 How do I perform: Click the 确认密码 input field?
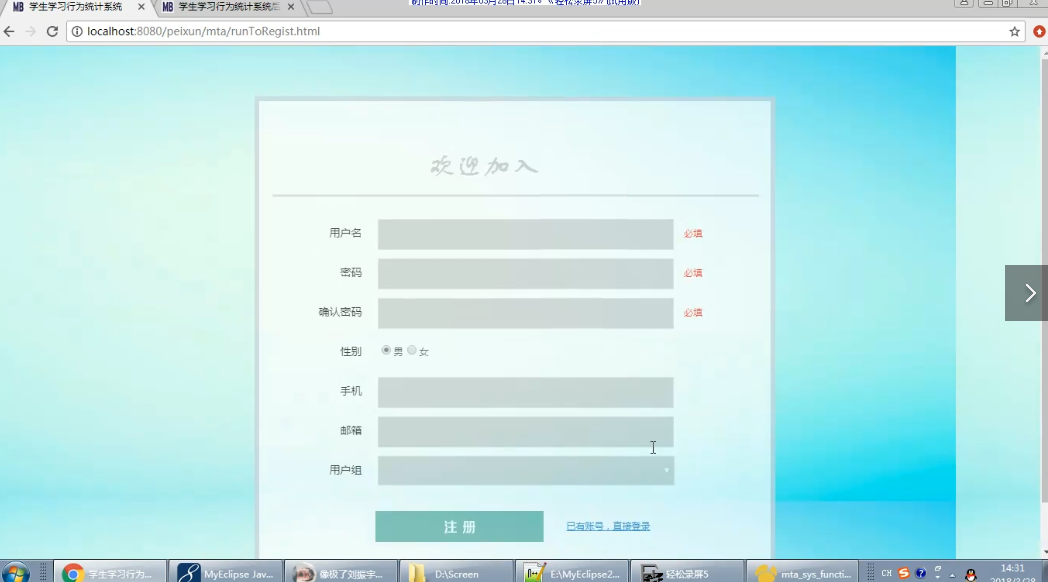pyautogui.click(x=525, y=313)
